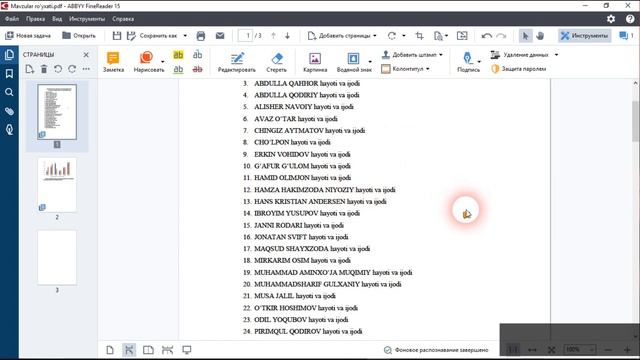Click the page number input field
This screenshot has width=640, height=360.
pos(246,36)
